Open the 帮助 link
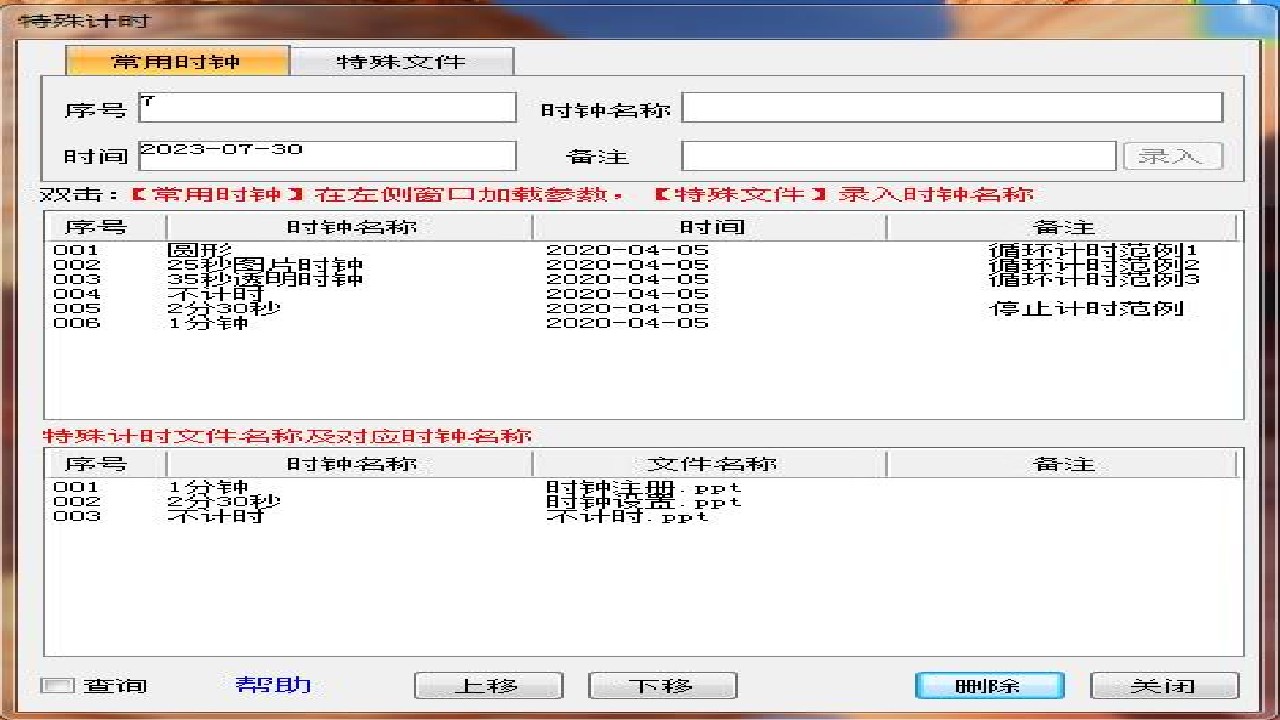 272,684
